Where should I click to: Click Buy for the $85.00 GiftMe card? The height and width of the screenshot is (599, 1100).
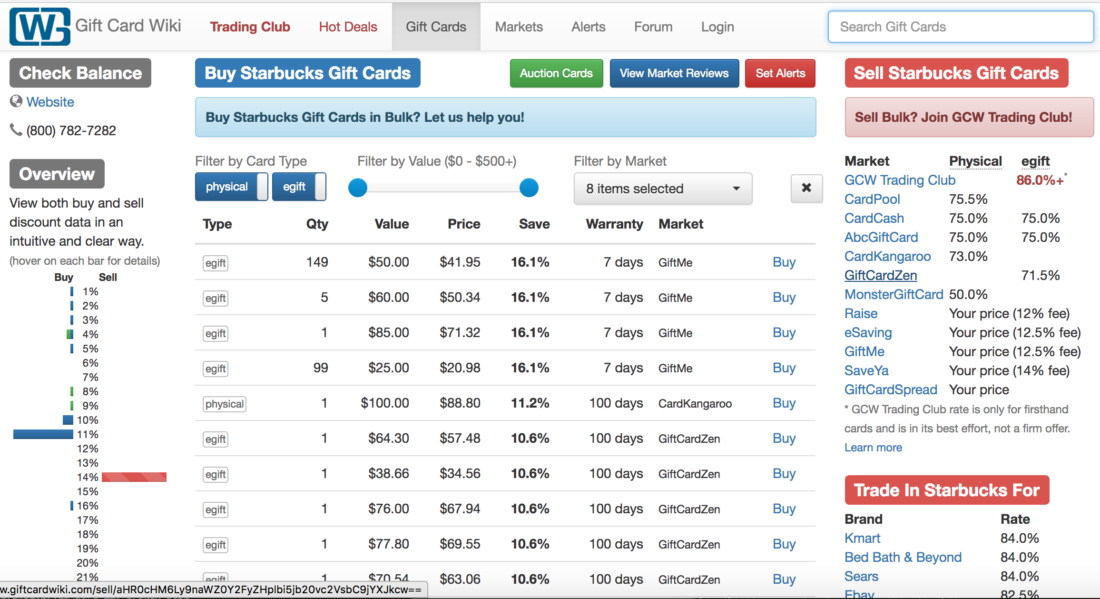point(784,332)
